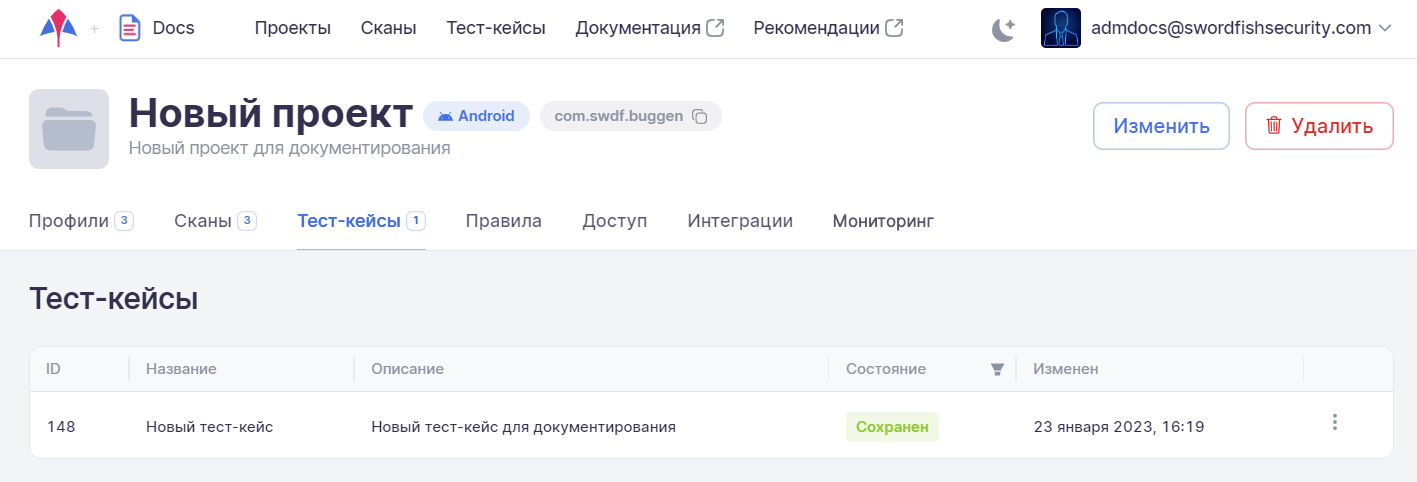Click the project folder thumbnail
Screen dimensions: 1417x482
click(69, 129)
